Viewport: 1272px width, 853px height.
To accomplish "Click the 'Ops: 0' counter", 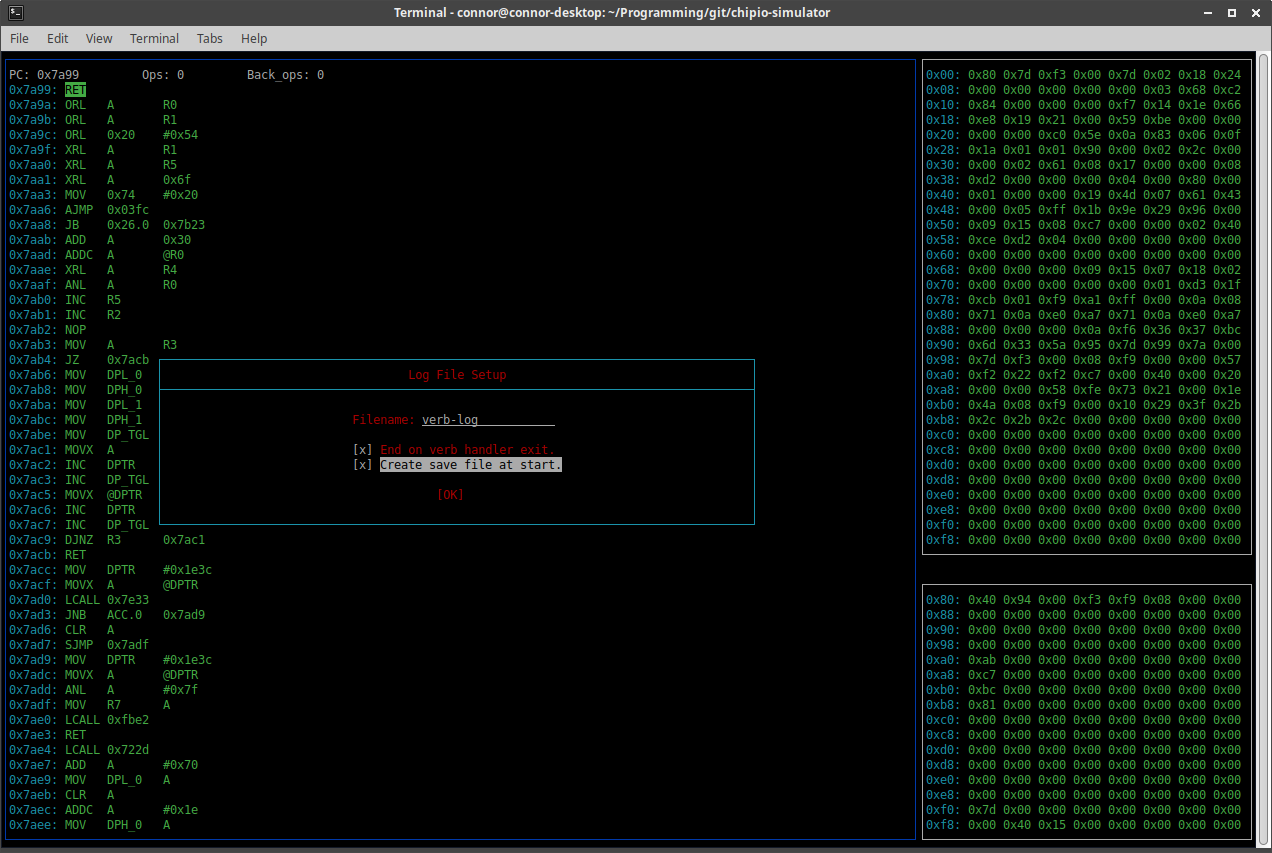I will [163, 75].
